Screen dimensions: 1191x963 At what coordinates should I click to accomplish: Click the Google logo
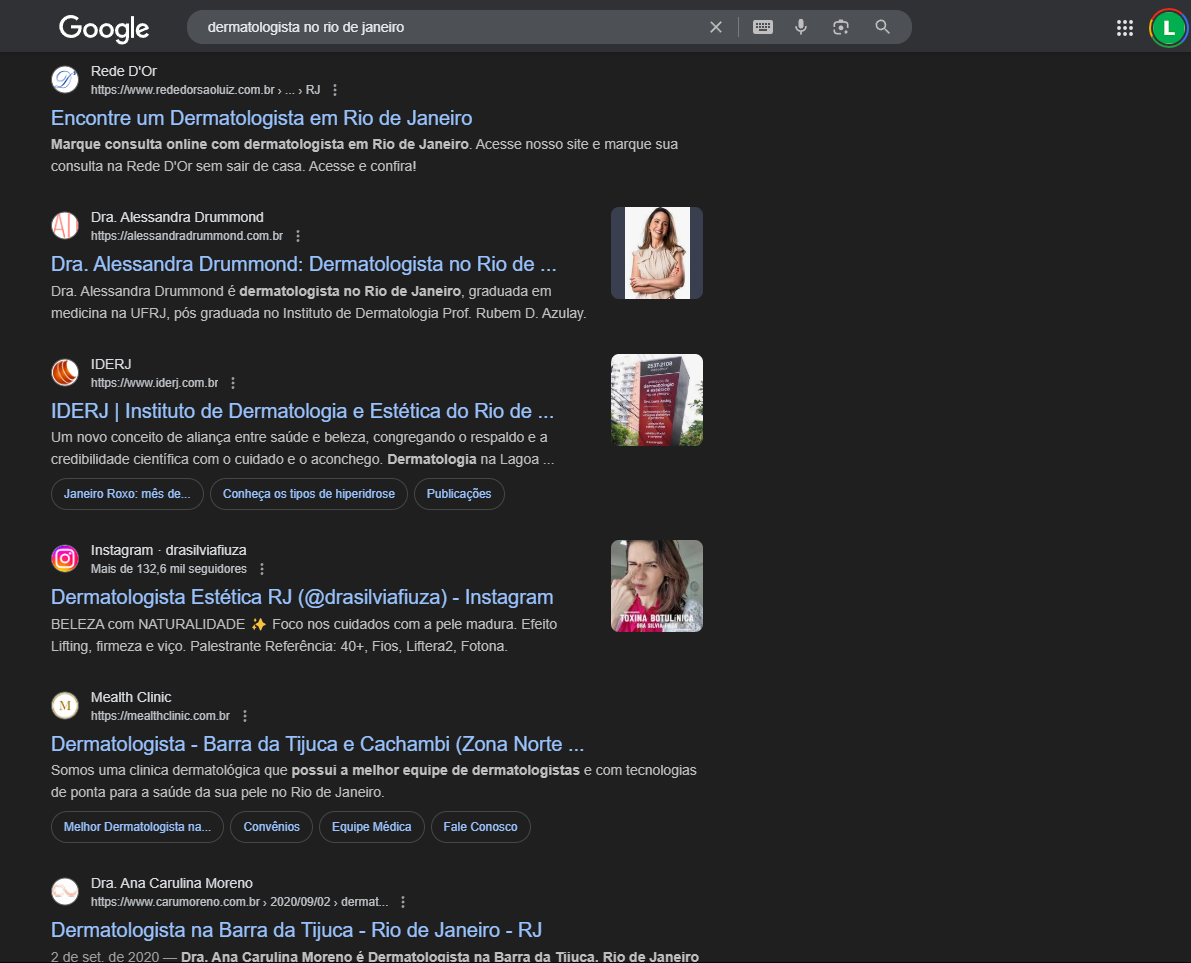click(x=104, y=28)
